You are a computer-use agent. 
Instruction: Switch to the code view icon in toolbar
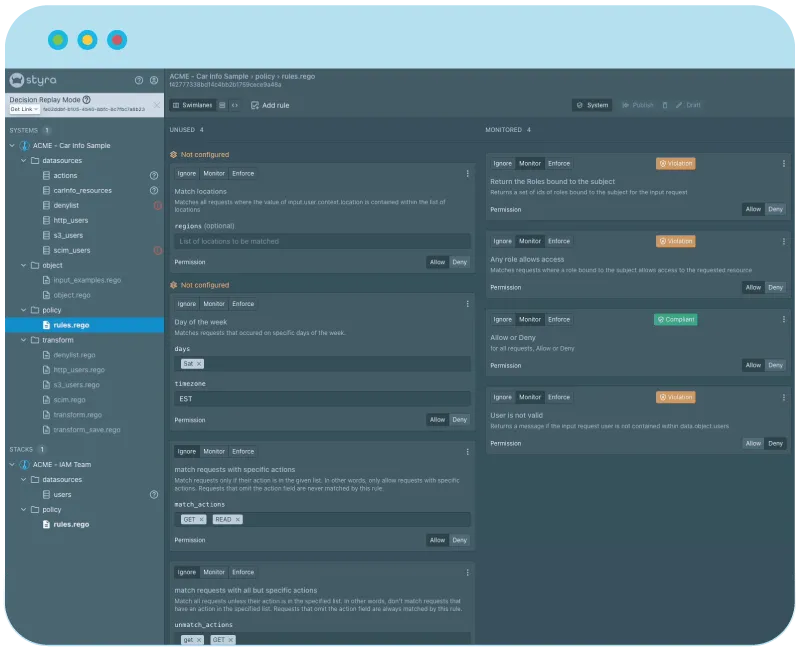tap(234, 105)
